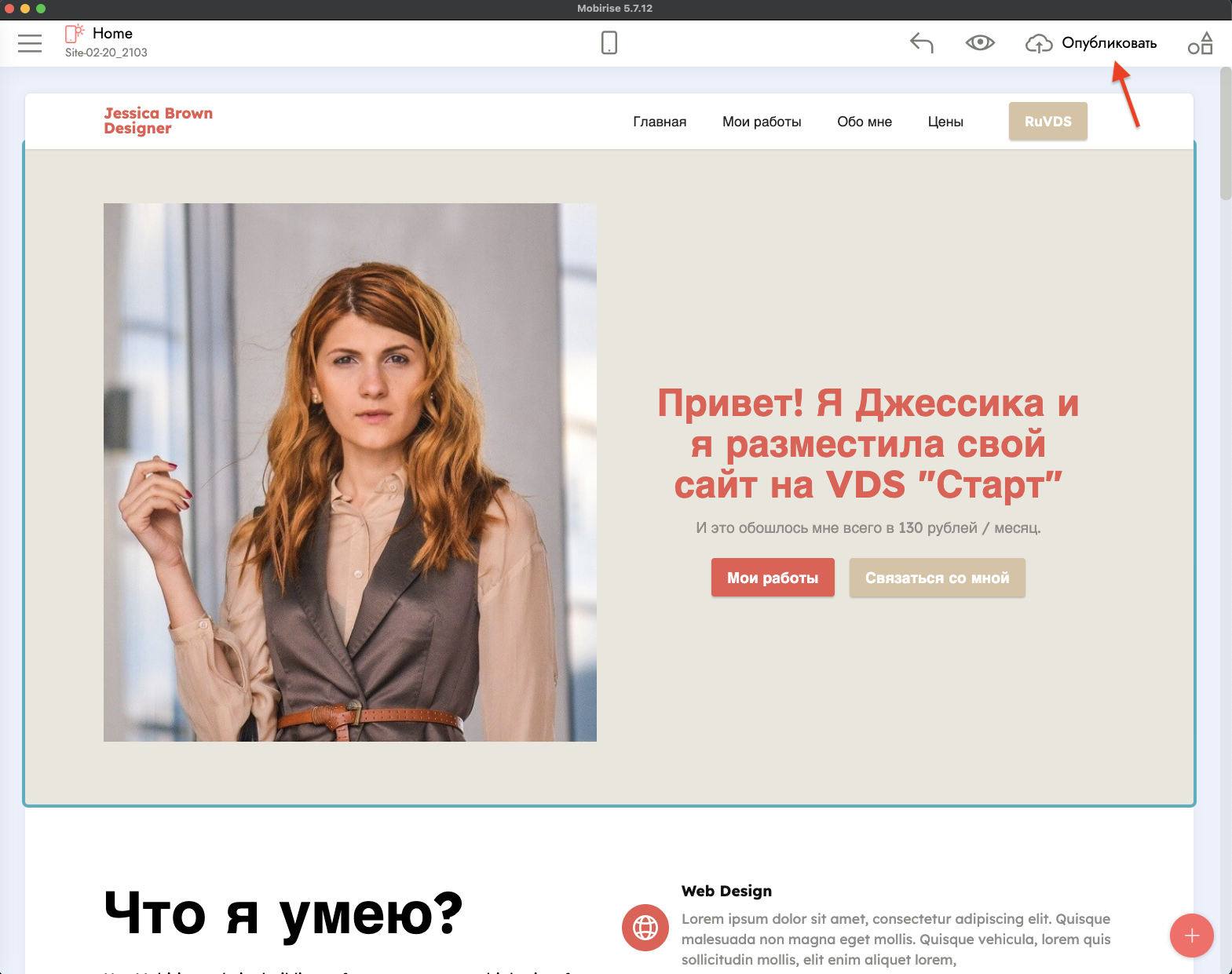
Task: Select the portrait photo of the woman
Action: [350, 472]
